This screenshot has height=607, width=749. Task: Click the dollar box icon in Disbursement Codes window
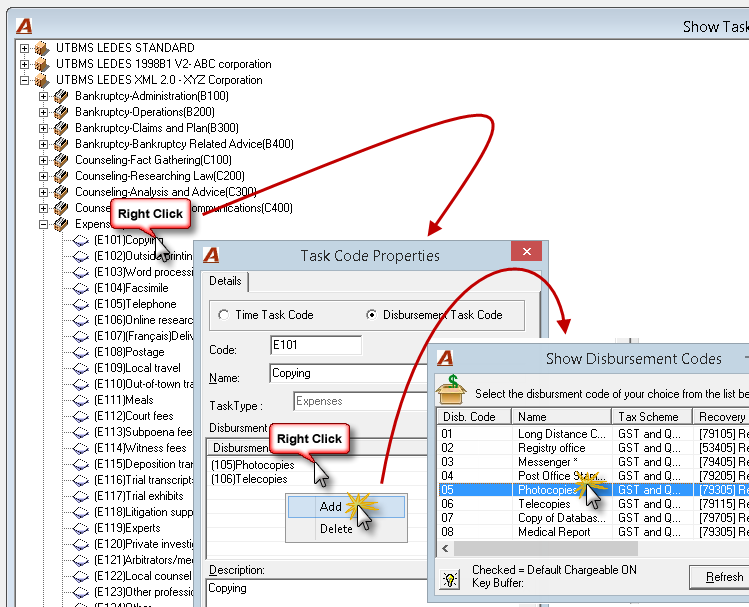click(451, 390)
